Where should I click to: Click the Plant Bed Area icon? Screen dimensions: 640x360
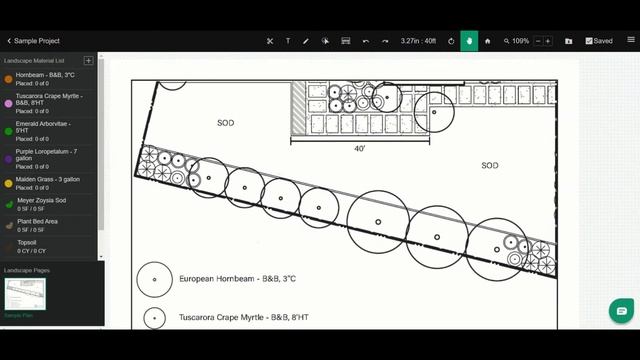click(9, 226)
